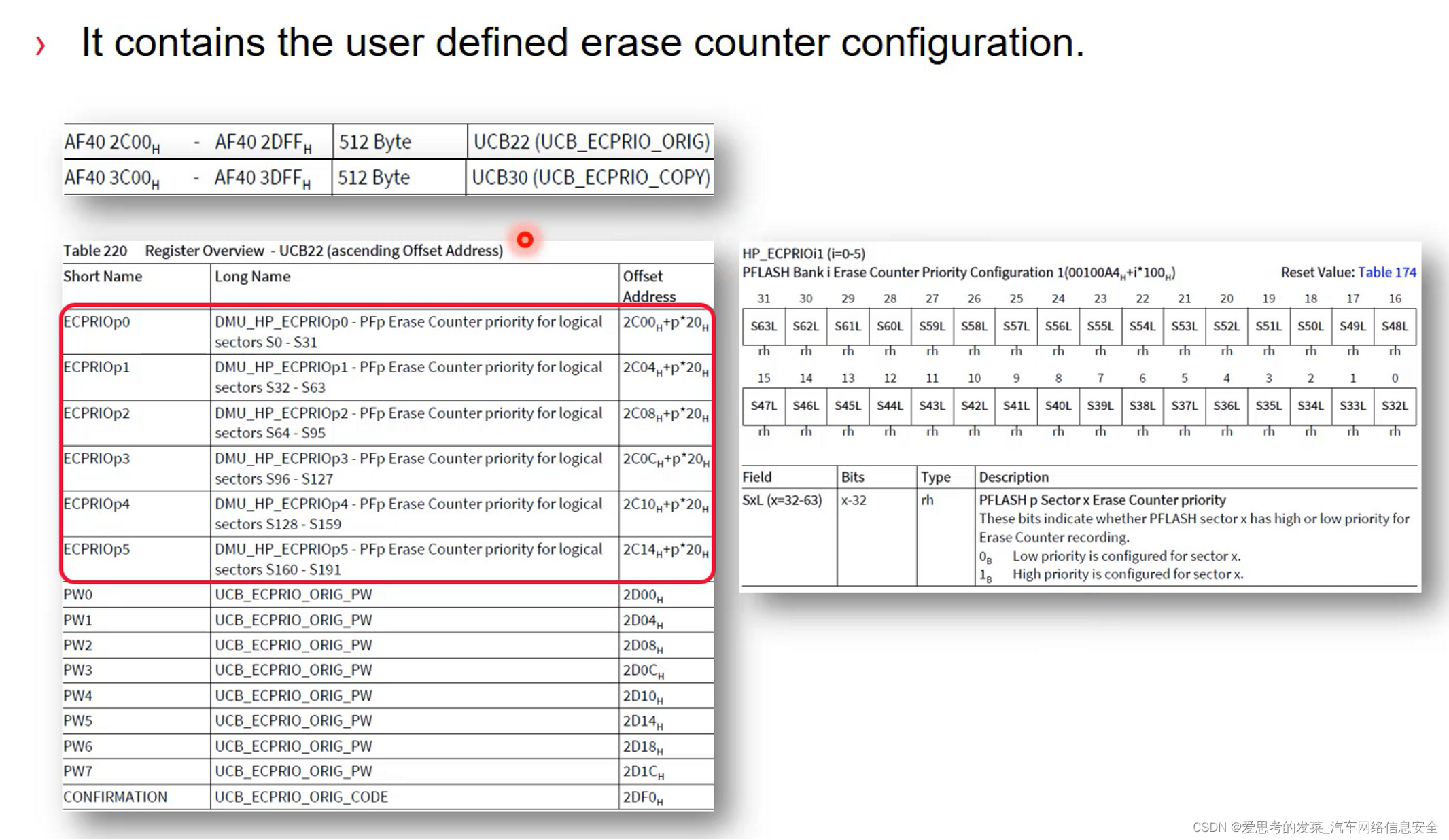Click bit field S63L in the register diagram
Viewport: 1449px width, 840px height.
point(763,326)
